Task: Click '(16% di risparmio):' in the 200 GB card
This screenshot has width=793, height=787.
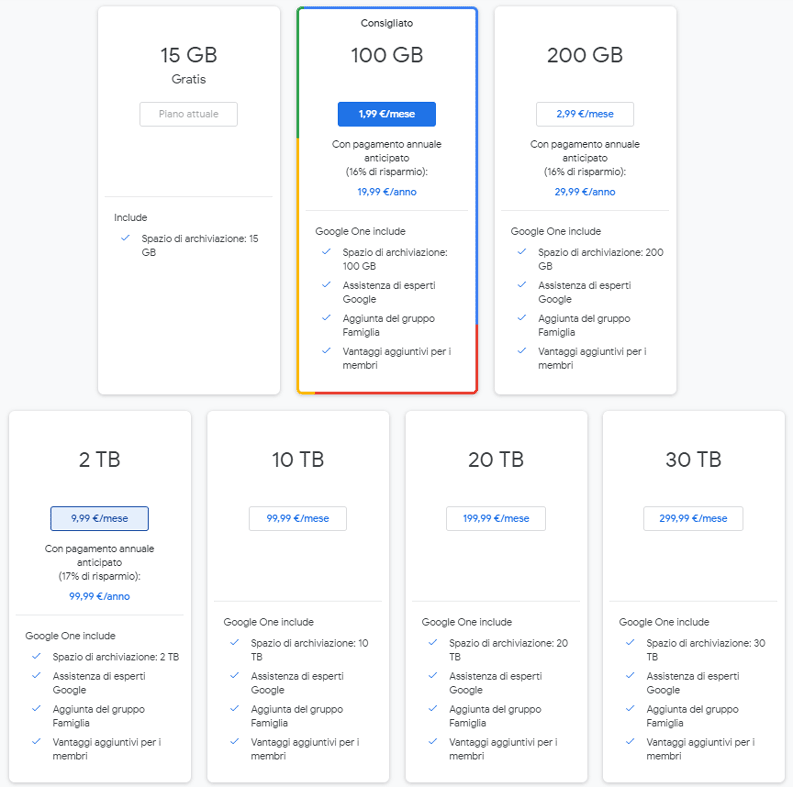Action: [x=585, y=171]
